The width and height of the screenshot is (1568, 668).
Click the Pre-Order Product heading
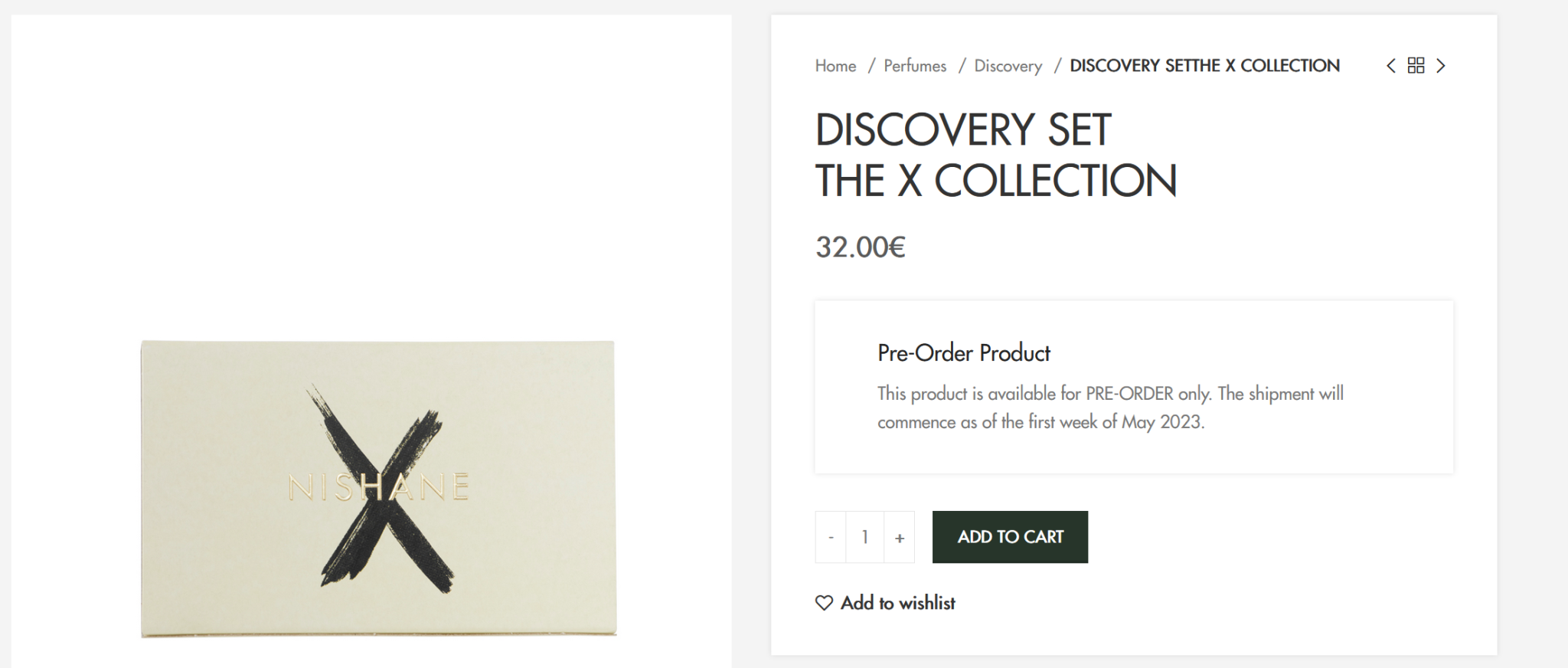(963, 353)
